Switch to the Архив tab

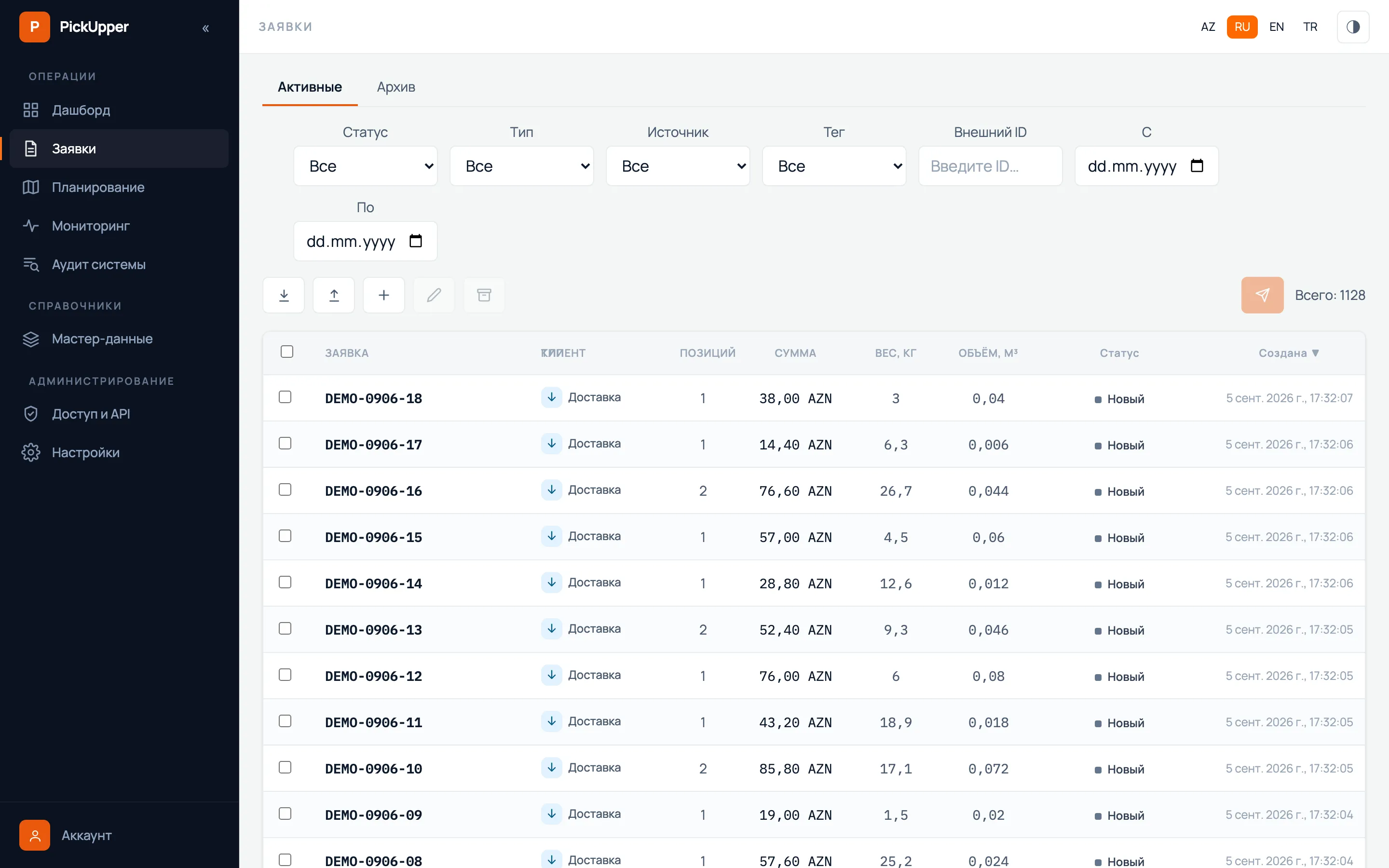coord(396,87)
